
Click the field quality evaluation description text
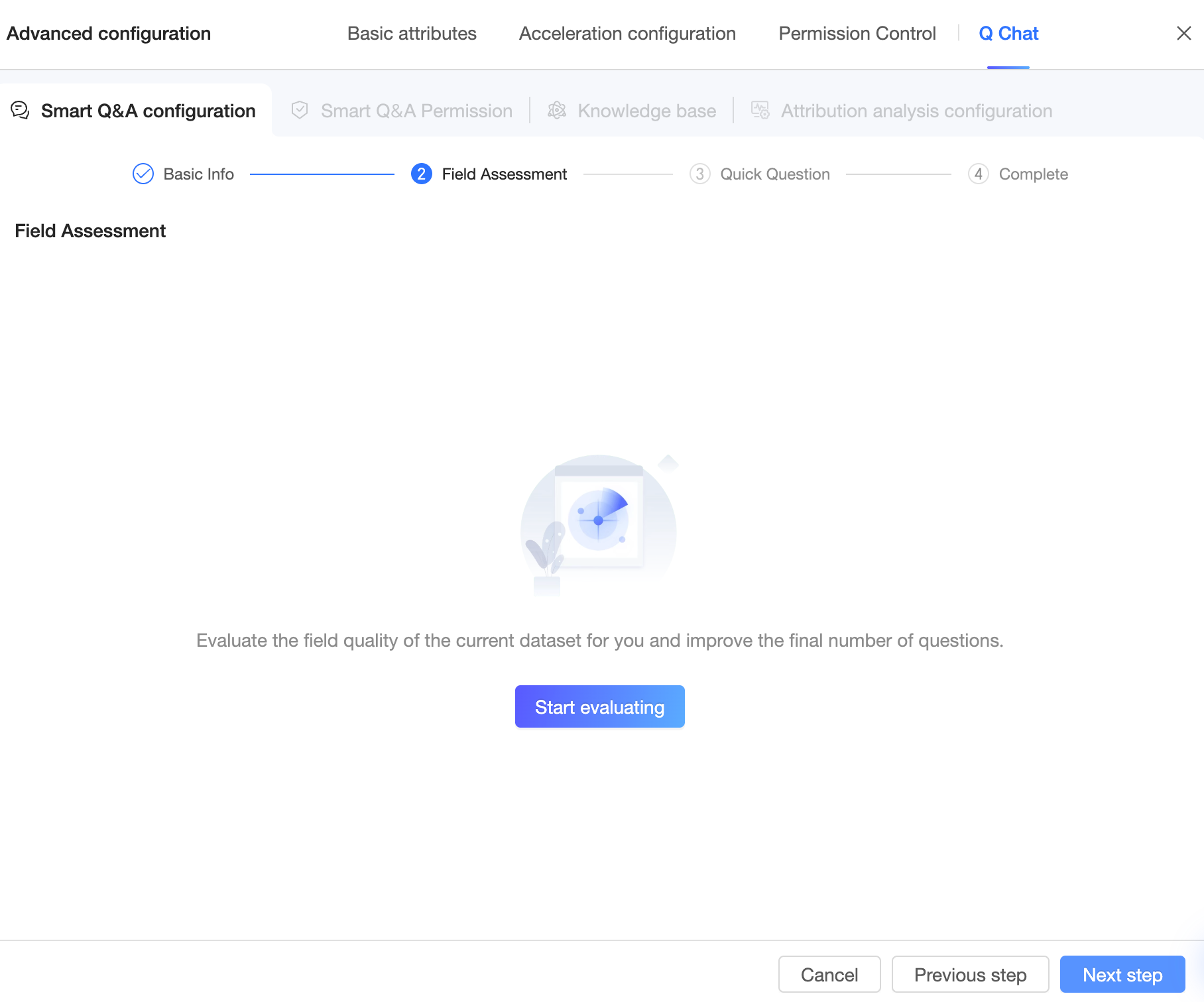point(600,640)
